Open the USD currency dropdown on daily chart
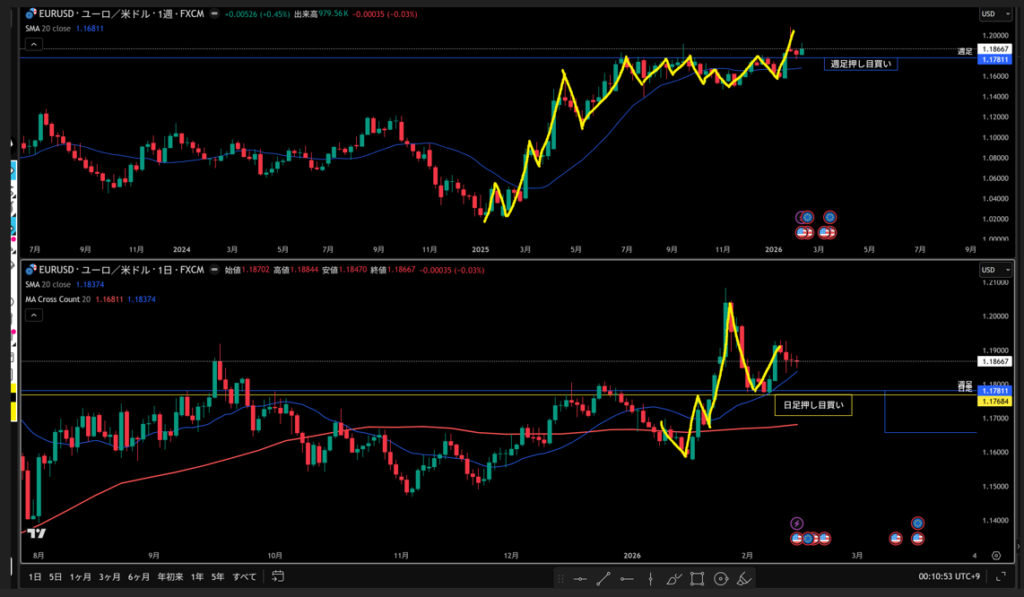This screenshot has height=597, width=1024. (989, 270)
